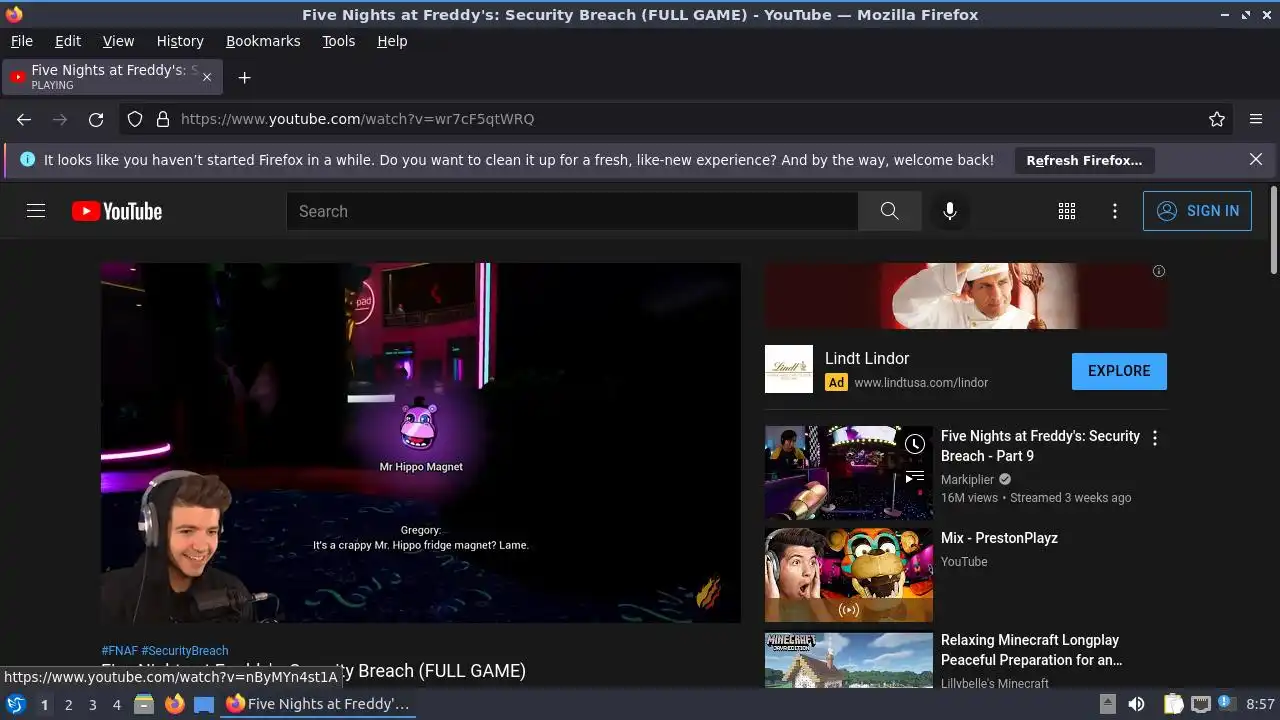Screen dimensions: 1280x720
Task: Open the Help menu
Action: click(392, 41)
